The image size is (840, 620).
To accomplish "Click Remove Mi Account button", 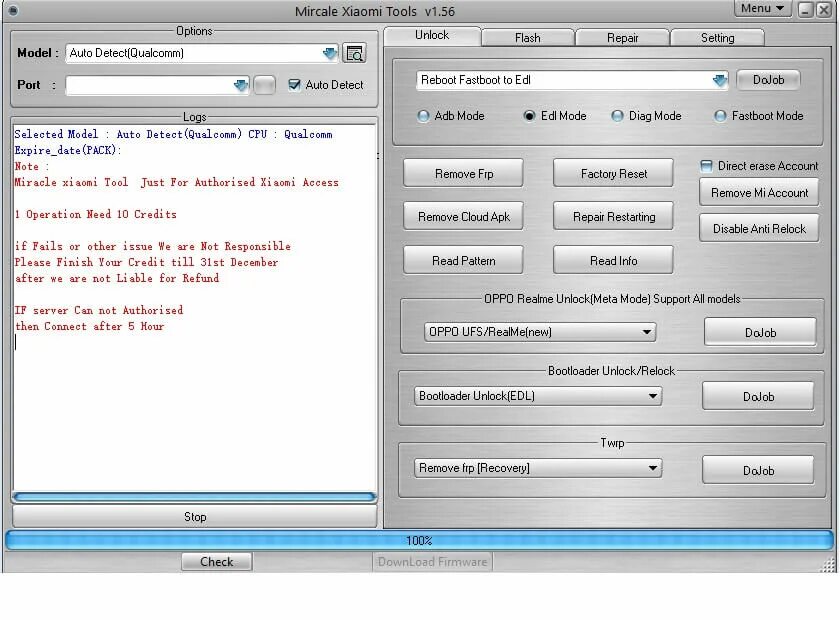I will tap(759, 192).
